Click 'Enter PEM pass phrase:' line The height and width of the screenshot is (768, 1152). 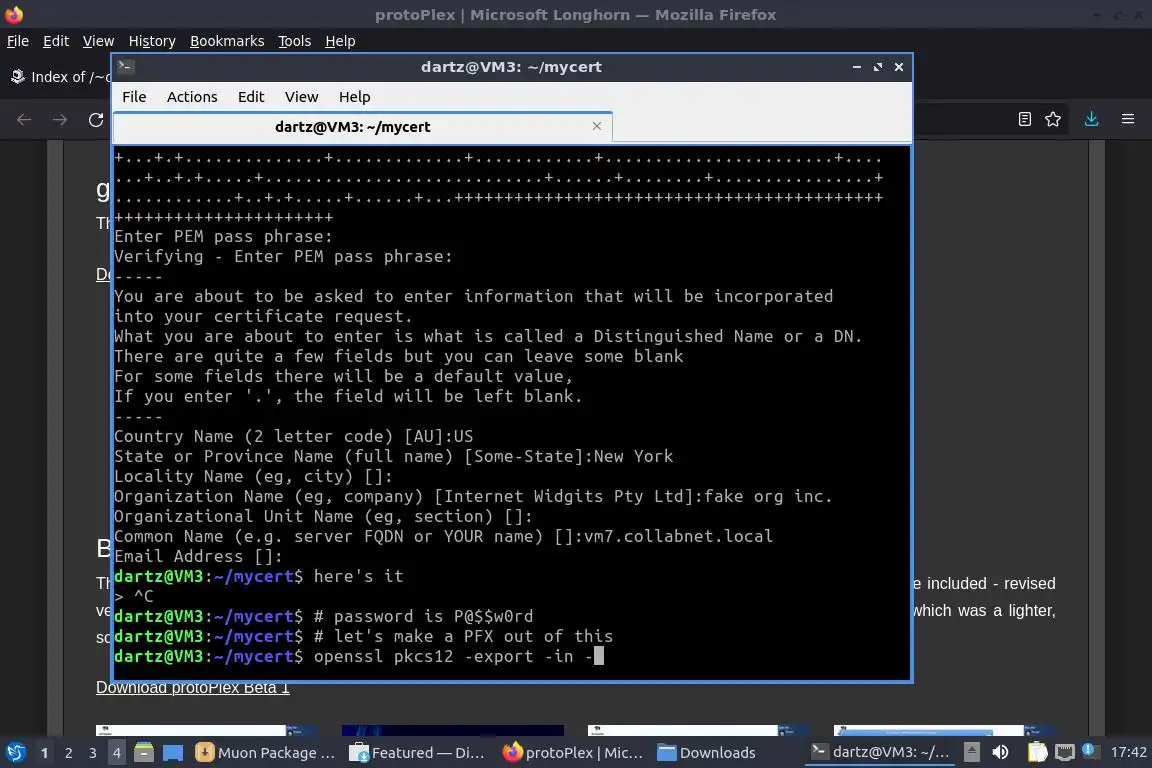(223, 237)
